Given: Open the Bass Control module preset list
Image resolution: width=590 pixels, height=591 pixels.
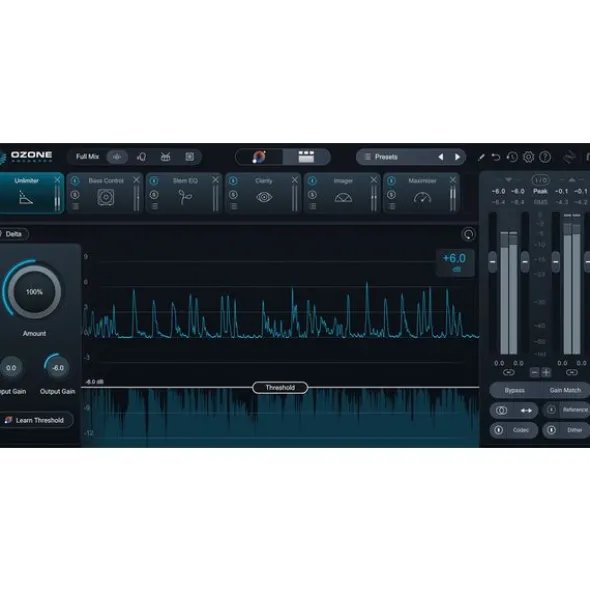Looking at the screenshot, I should click(x=75, y=206).
